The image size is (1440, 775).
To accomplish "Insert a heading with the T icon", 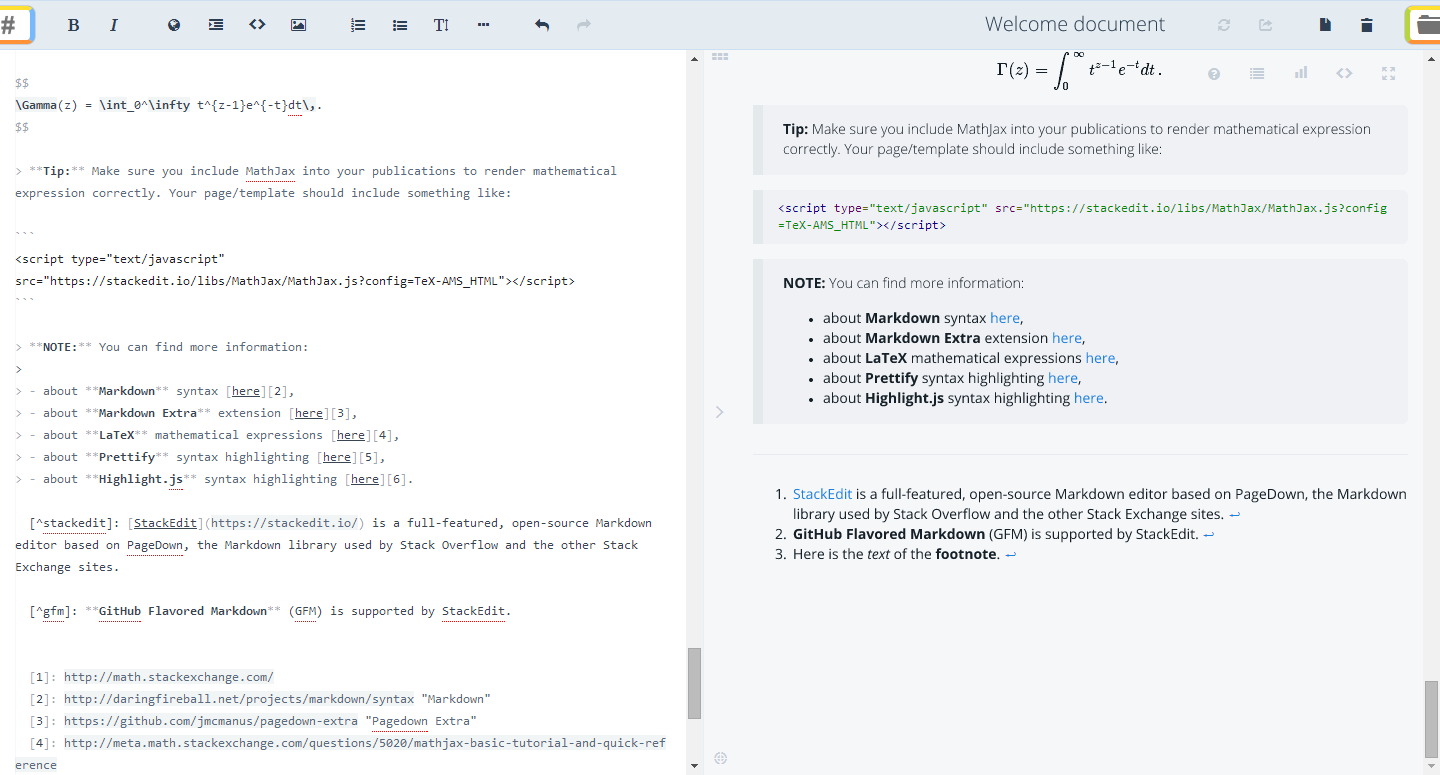I will pos(441,25).
